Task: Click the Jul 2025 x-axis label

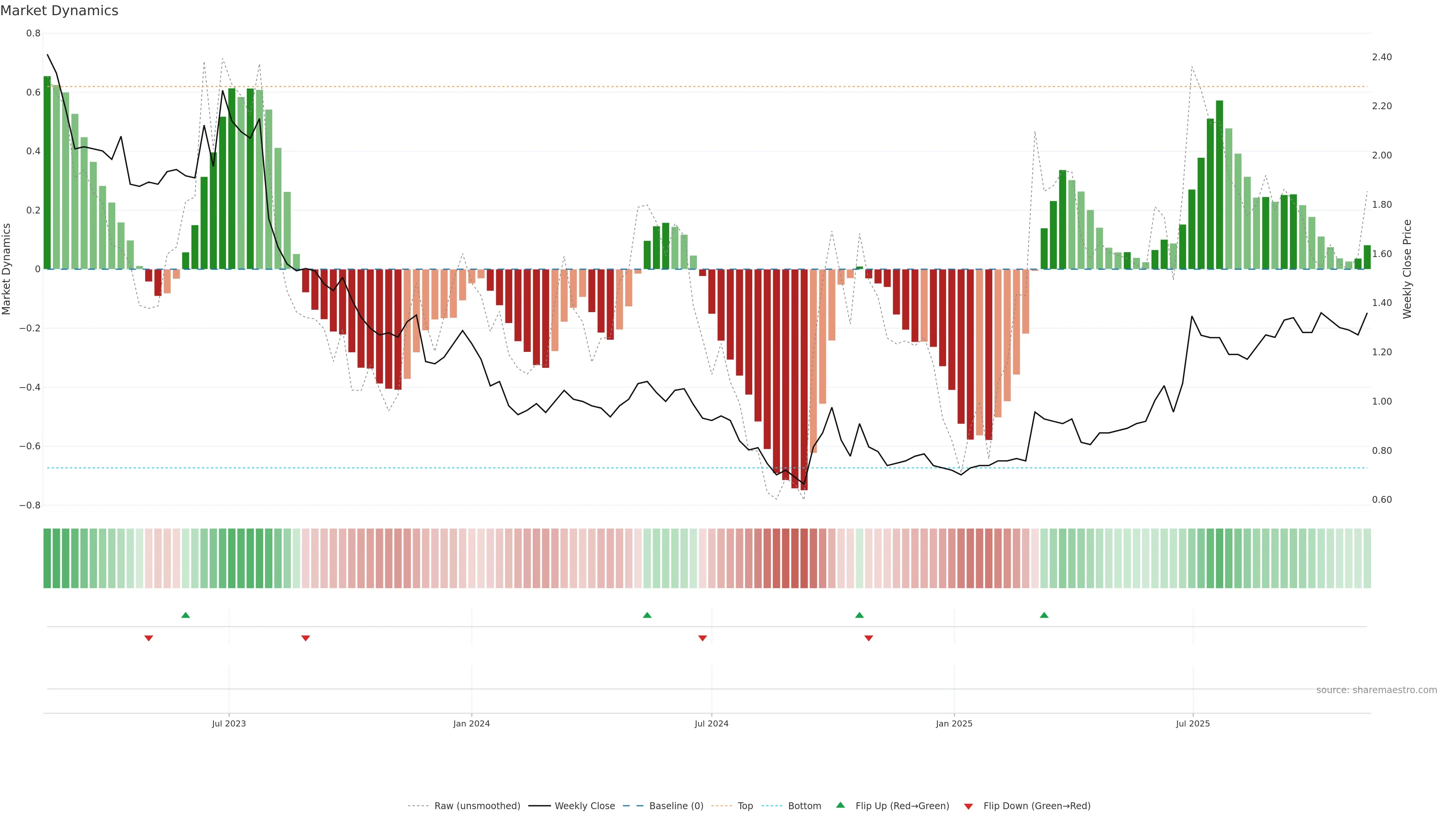Action: point(1192,723)
